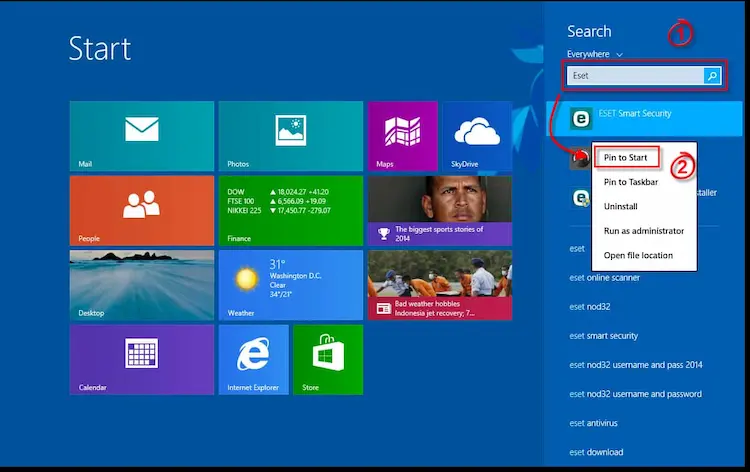Select 'eset nod32 username and pass 2014' suggestion
Viewport: 750px width, 472px height.
point(636,365)
